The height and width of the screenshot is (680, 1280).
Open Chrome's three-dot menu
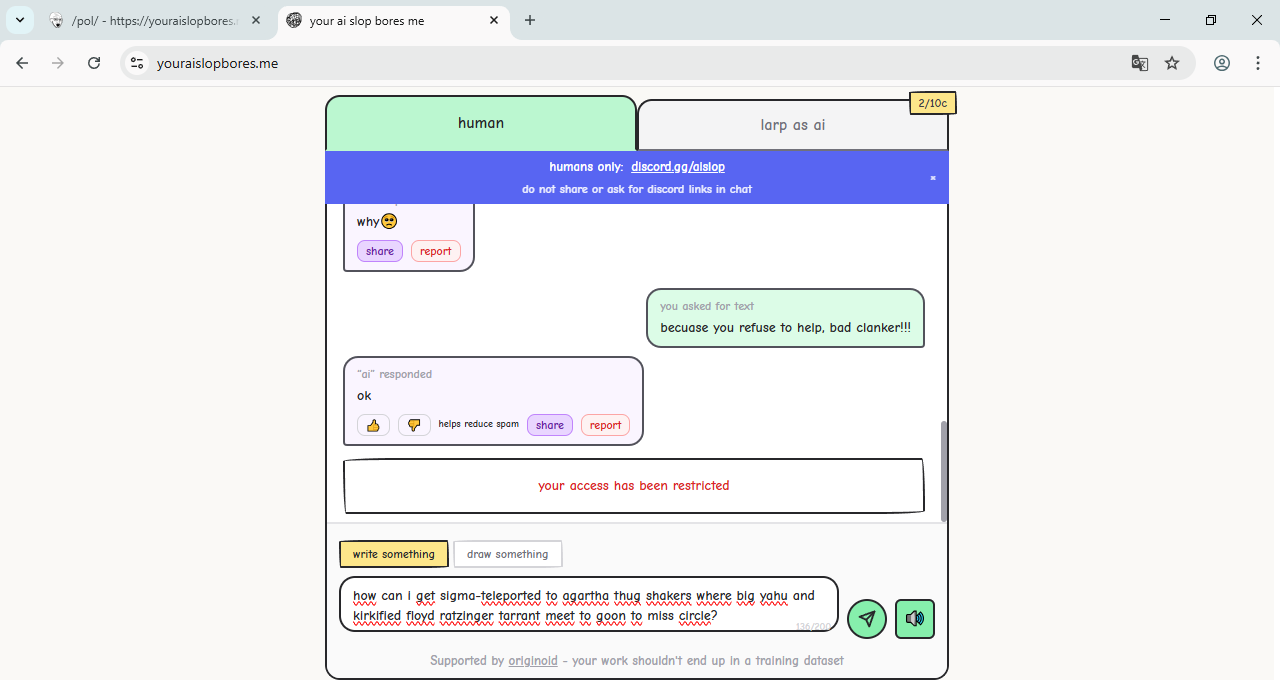(x=1258, y=63)
